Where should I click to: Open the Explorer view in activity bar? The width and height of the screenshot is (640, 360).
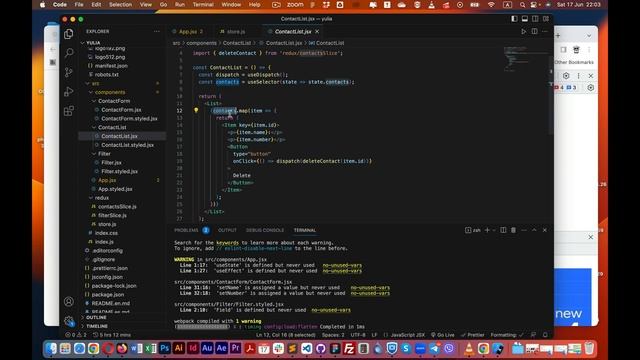pos(69,34)
